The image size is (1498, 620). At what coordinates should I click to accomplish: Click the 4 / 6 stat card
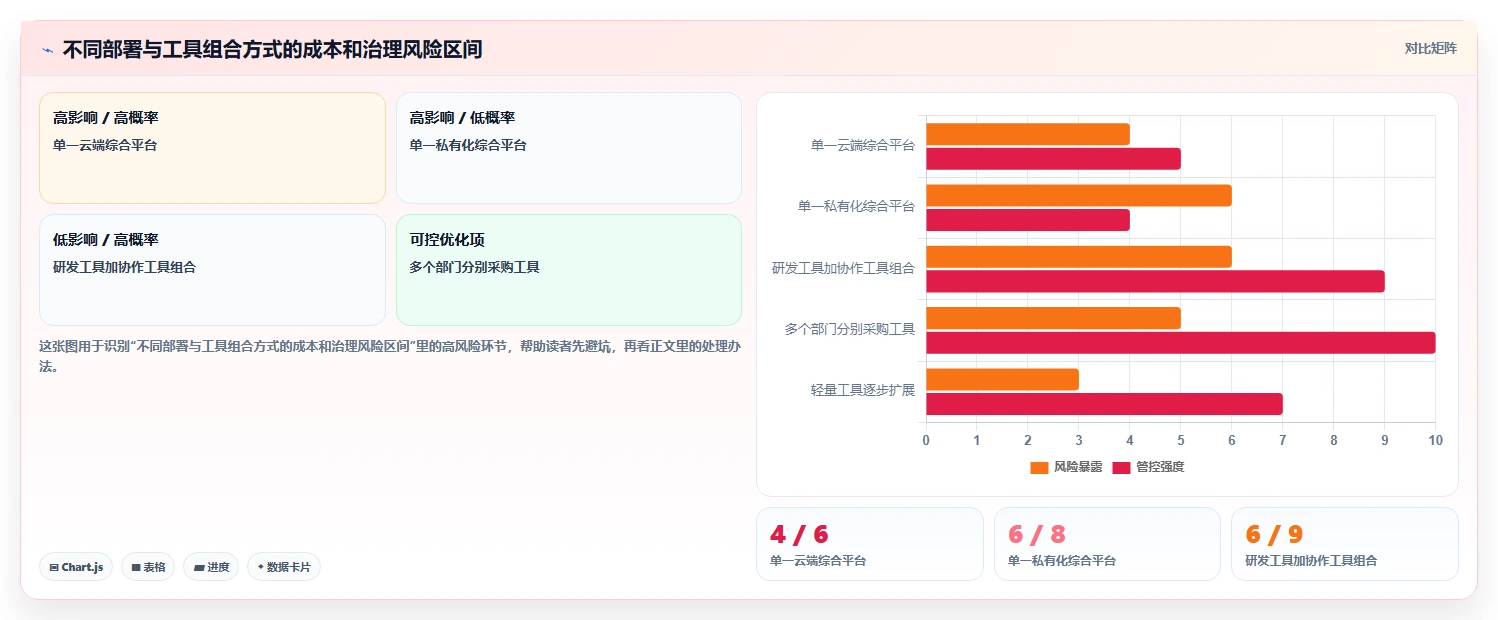tap(870, 544)
